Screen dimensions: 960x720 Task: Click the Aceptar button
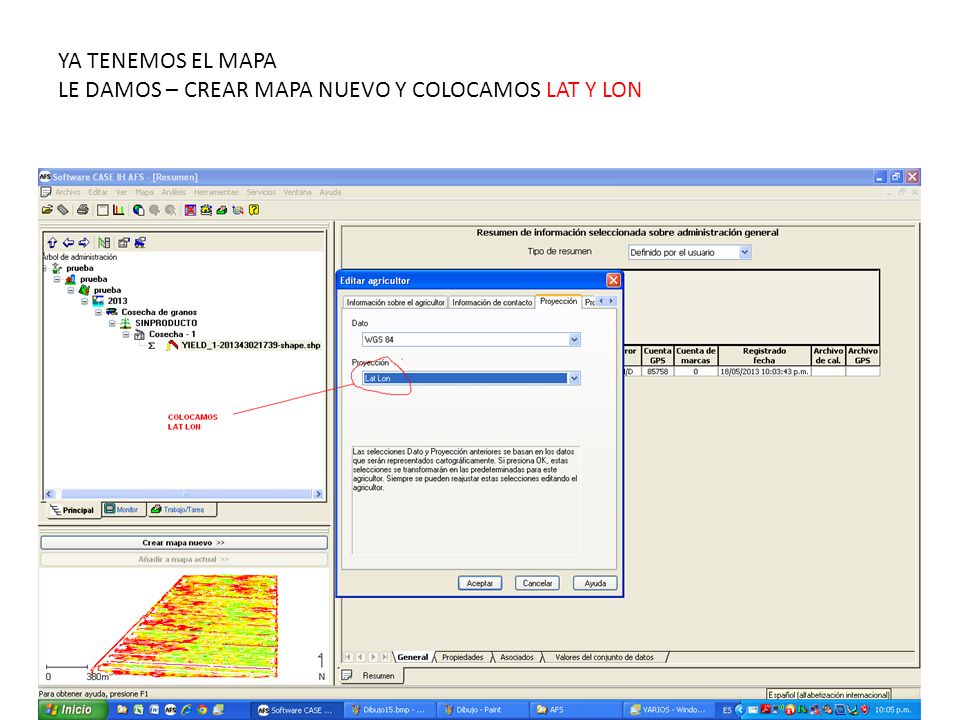[x=480, y=583]
